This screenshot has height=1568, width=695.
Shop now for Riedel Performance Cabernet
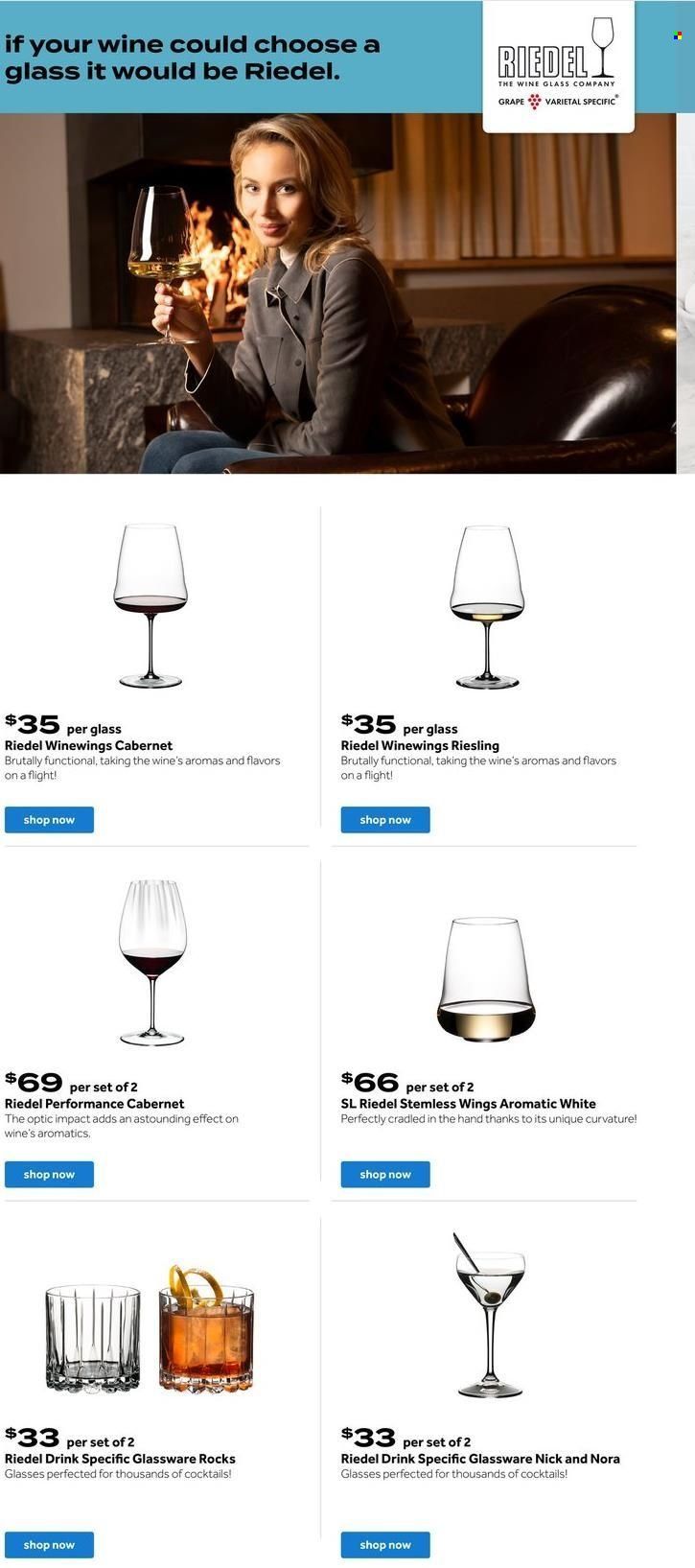[x=49, y=1175]
